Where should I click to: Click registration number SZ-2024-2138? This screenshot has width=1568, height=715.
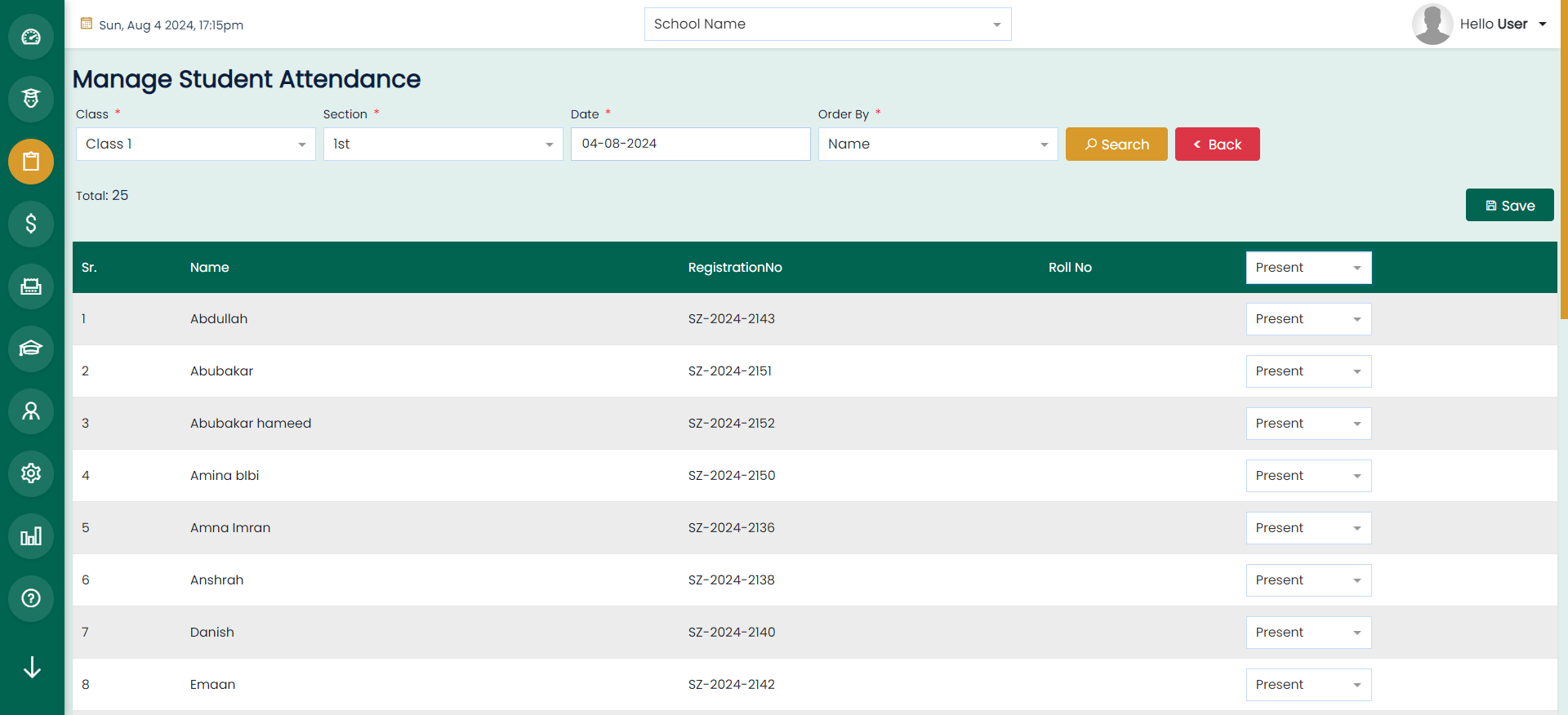pos(732,580)
